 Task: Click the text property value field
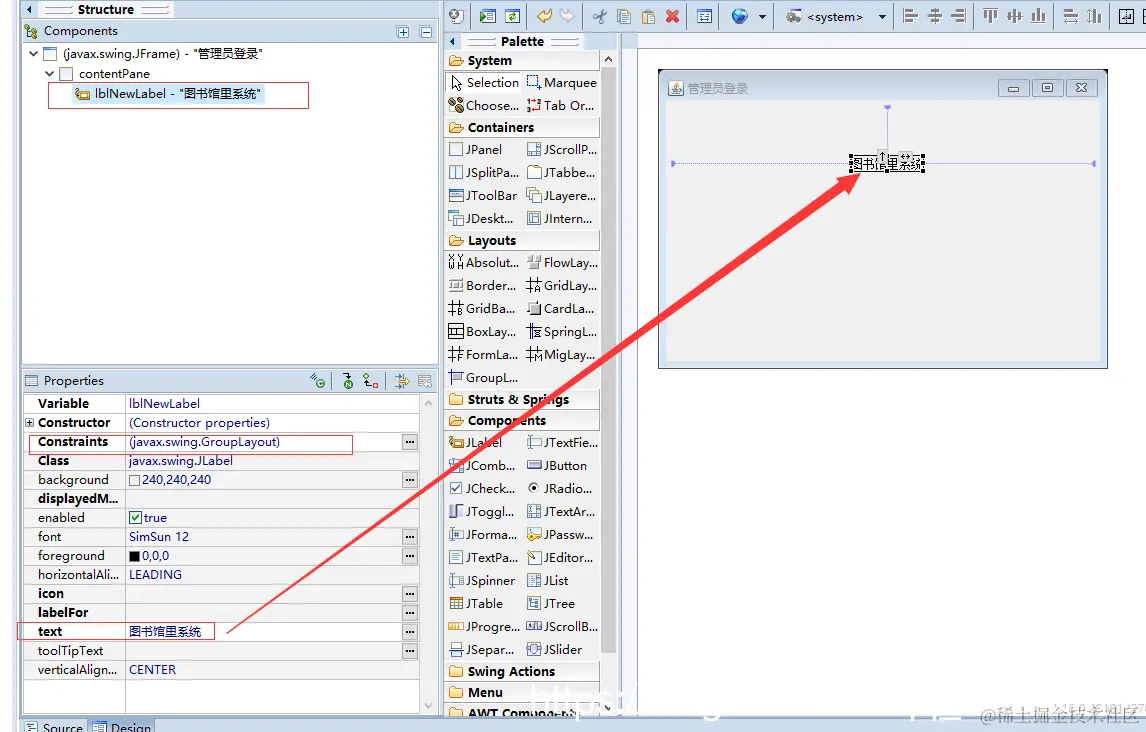click(264, 631)
